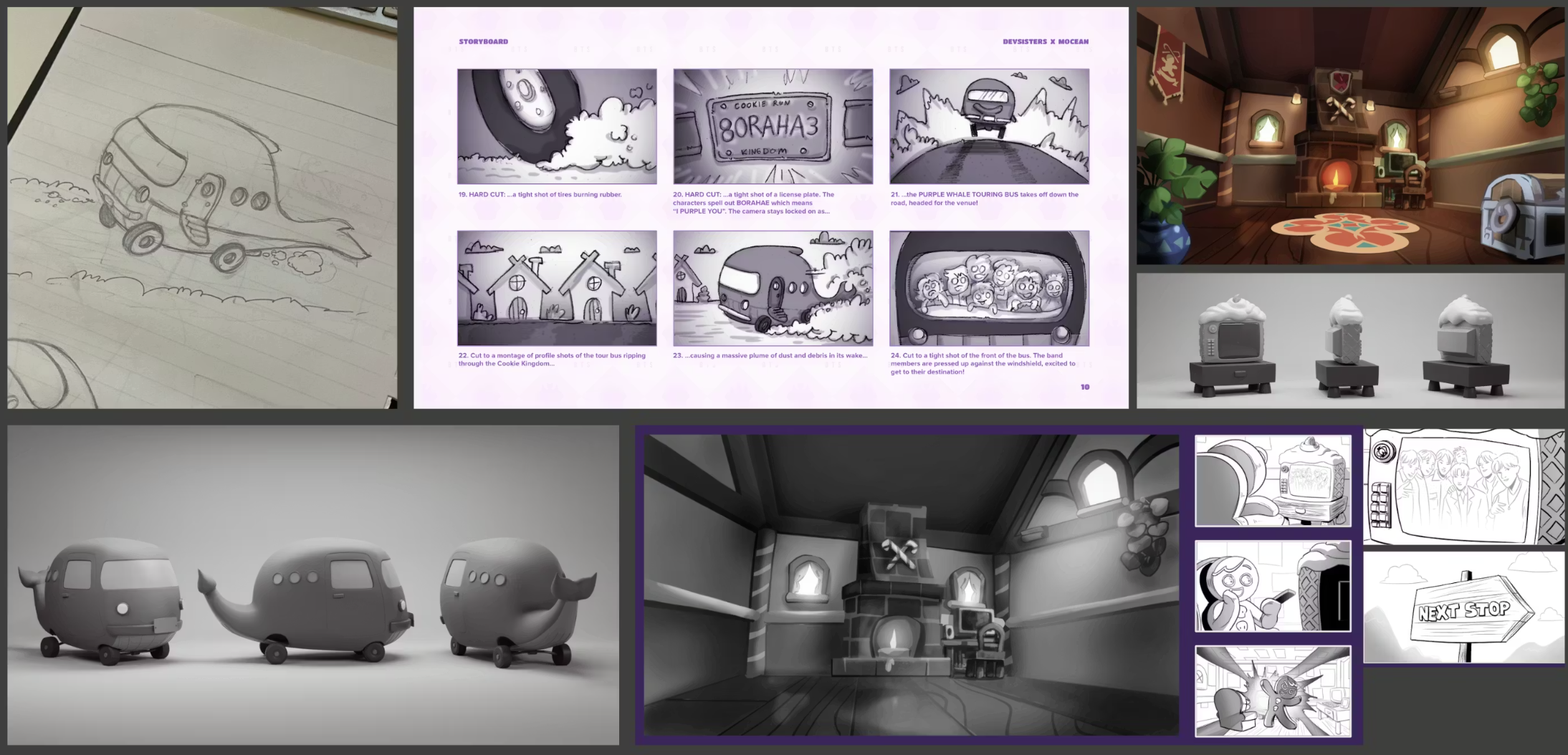This screenshot has width=1568, height=755.
Task: Open the storyboard page image
Action: pyautogui.click(x=770, y=208)
